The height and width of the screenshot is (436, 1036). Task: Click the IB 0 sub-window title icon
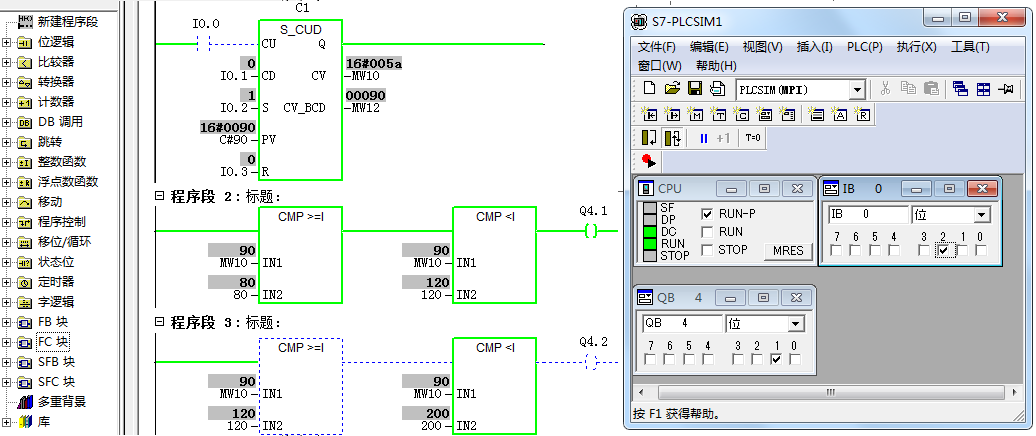click(831, 189)
